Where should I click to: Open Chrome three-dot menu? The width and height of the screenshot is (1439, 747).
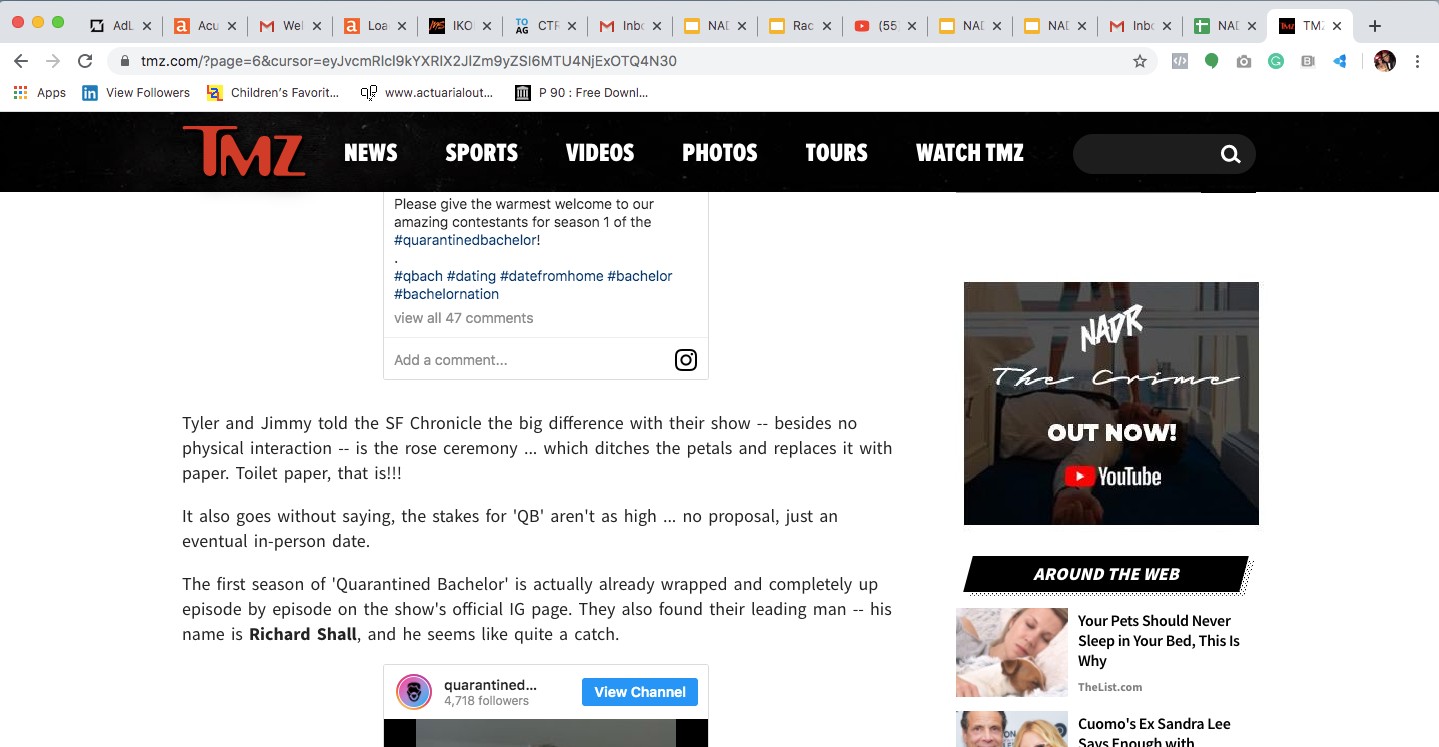click(1417, 61)
